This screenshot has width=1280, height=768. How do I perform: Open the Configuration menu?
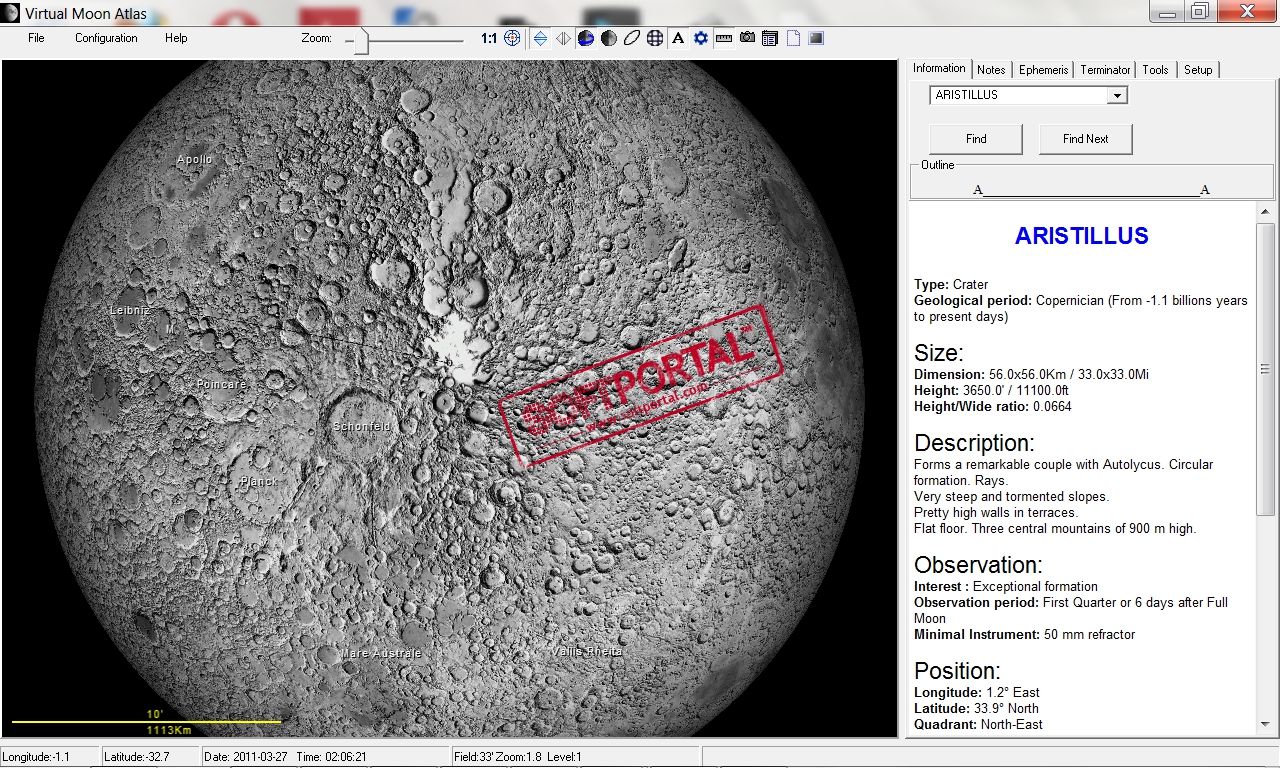[x=106, y=38]
